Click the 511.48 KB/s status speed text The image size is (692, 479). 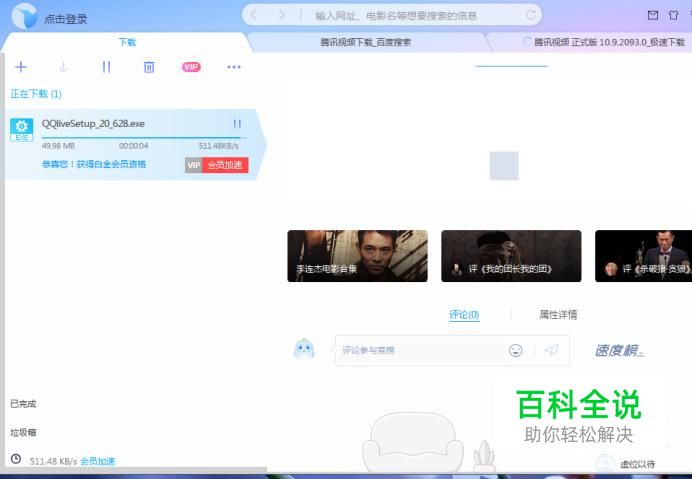[53, 461]
